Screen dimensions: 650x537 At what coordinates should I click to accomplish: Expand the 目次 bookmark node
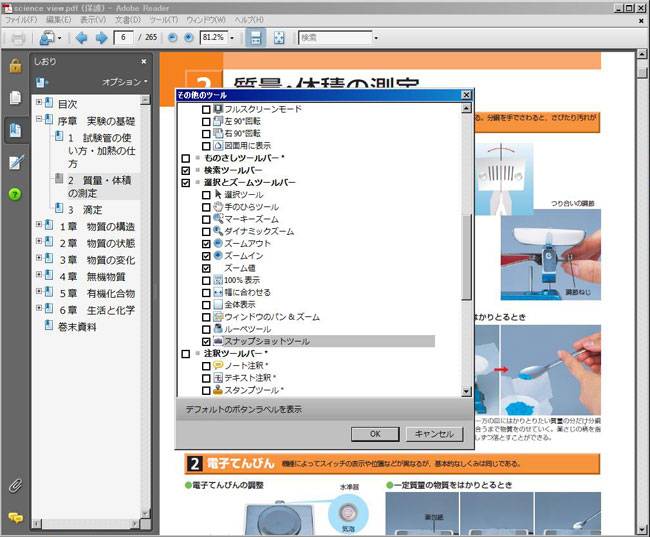coord(39,102)
